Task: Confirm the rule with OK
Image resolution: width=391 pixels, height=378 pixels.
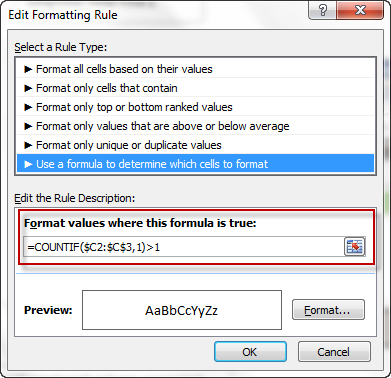Action: (x=250, y=352)
